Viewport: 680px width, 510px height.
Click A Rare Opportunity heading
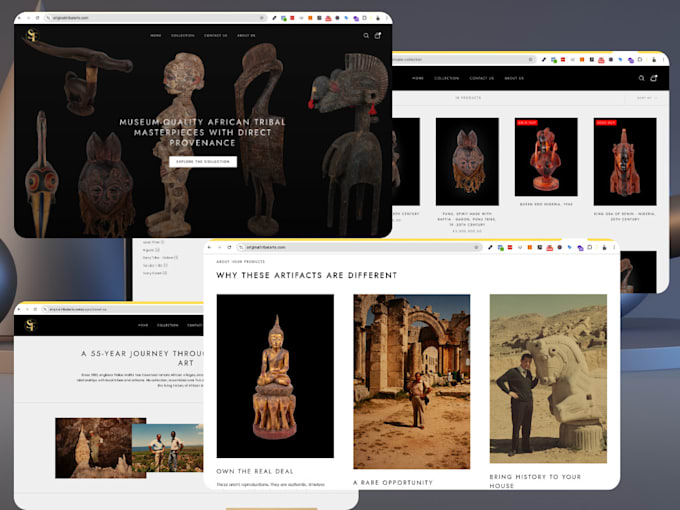[393, 482]
